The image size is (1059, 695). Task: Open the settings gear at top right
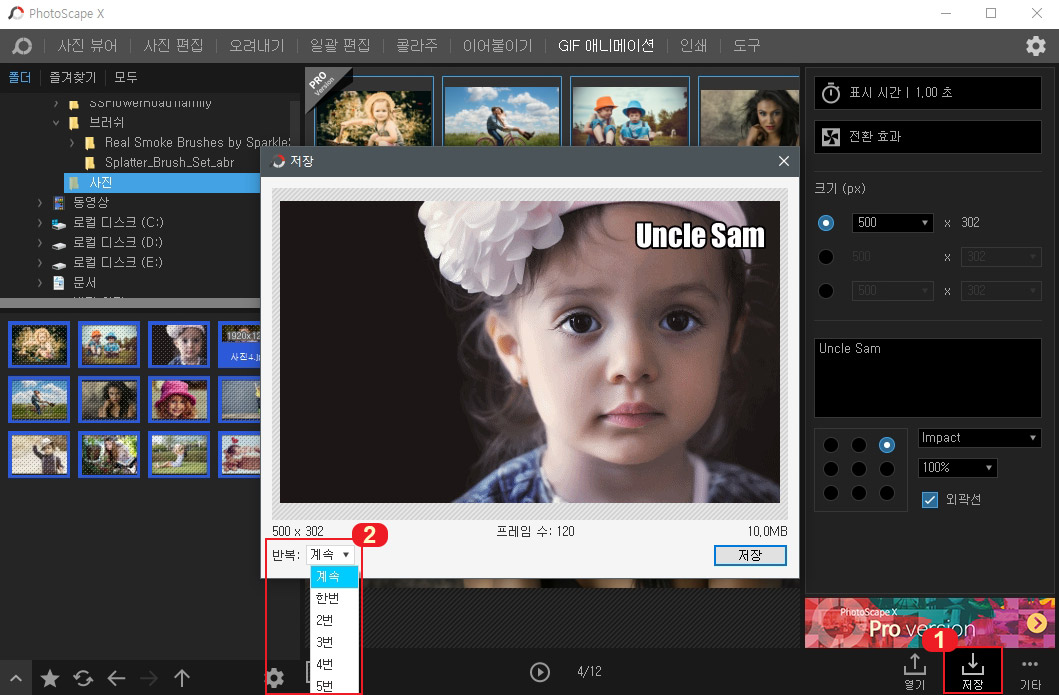coord(1035,46)
